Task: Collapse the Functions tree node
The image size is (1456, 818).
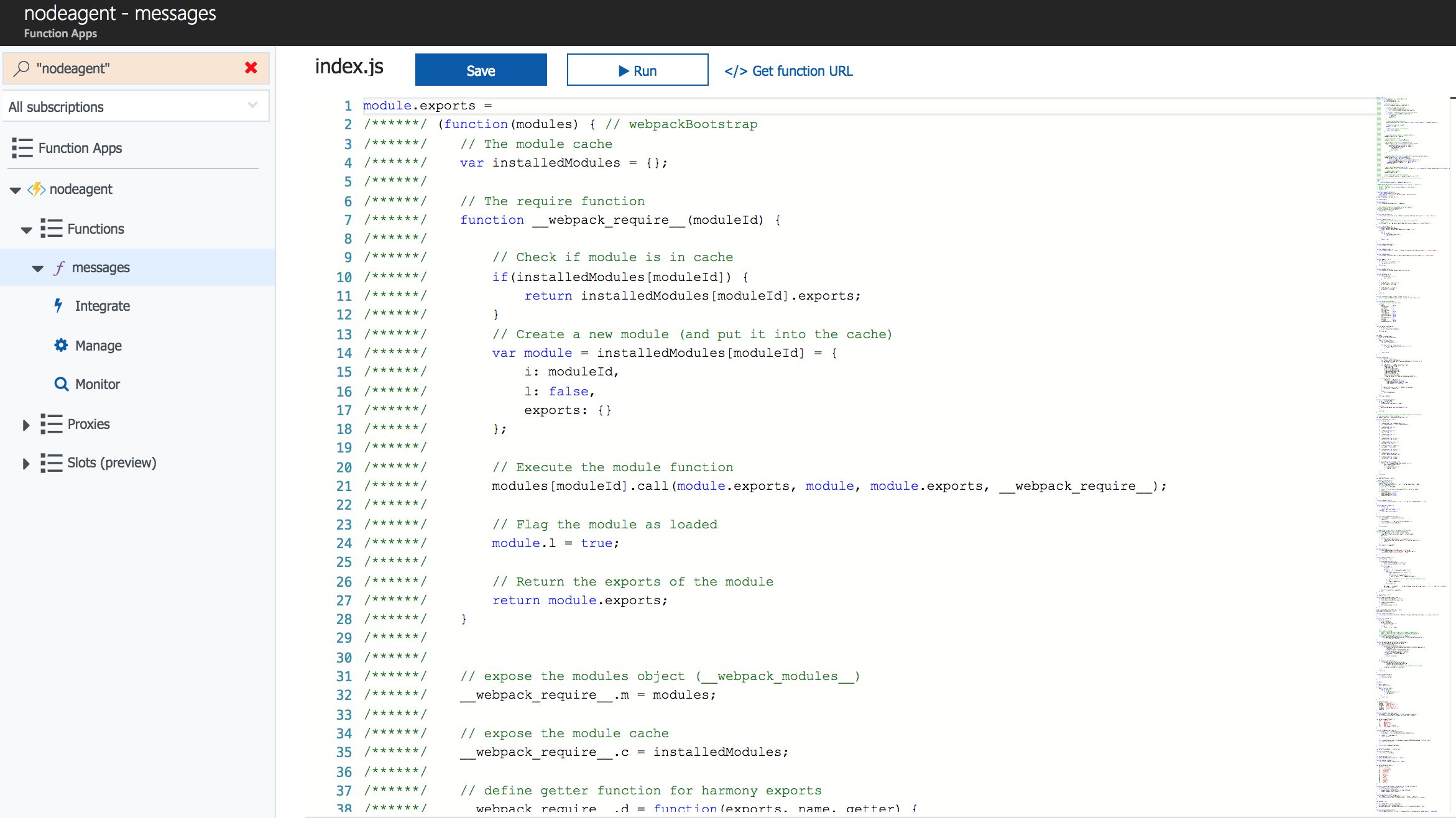Action: (x=26, y=230)
